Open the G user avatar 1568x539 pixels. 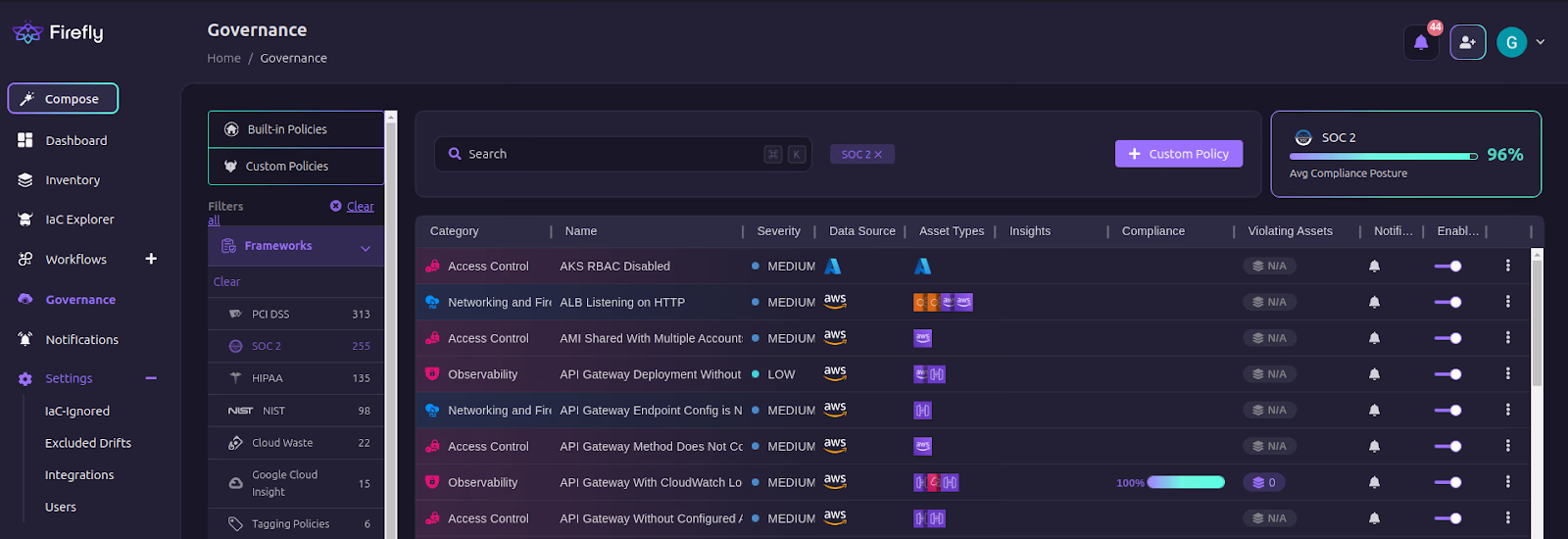pyautogui.click(x=1511, y=42)
